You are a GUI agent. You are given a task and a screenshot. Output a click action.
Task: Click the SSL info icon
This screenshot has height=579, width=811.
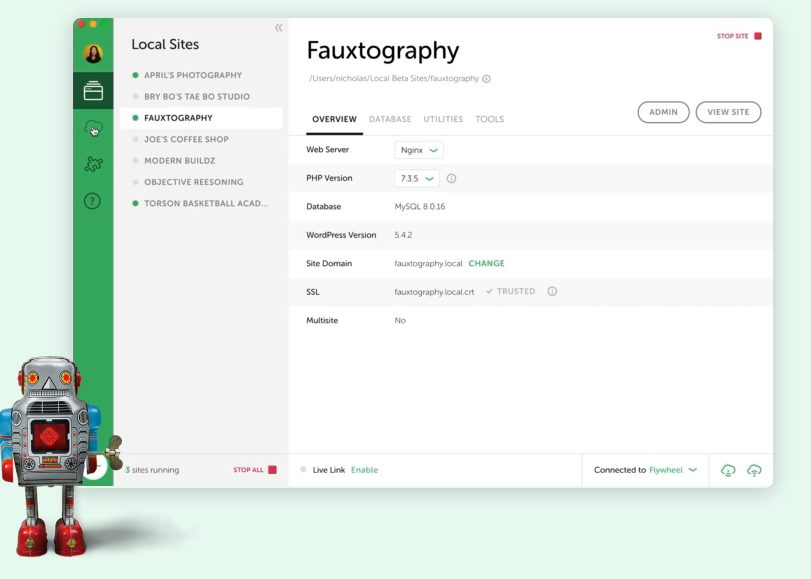click(552, 291)
